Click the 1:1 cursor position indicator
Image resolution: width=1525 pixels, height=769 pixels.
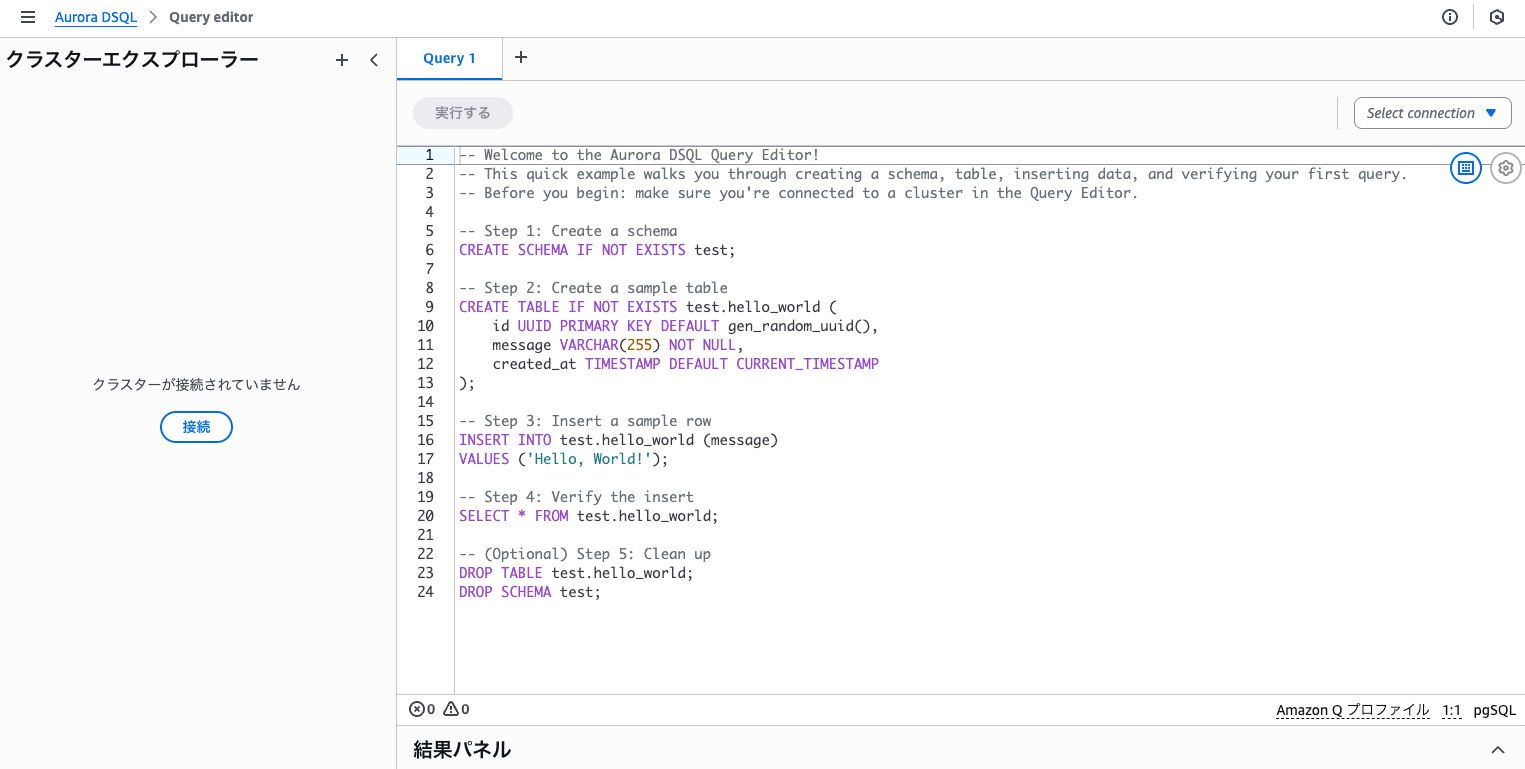coord(1451,709)
